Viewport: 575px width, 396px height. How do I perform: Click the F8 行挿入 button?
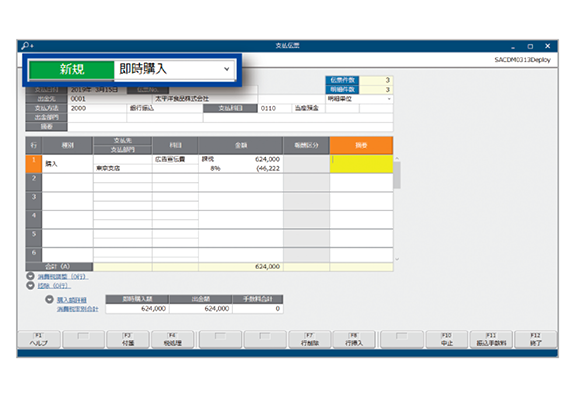tap(354, 339)
